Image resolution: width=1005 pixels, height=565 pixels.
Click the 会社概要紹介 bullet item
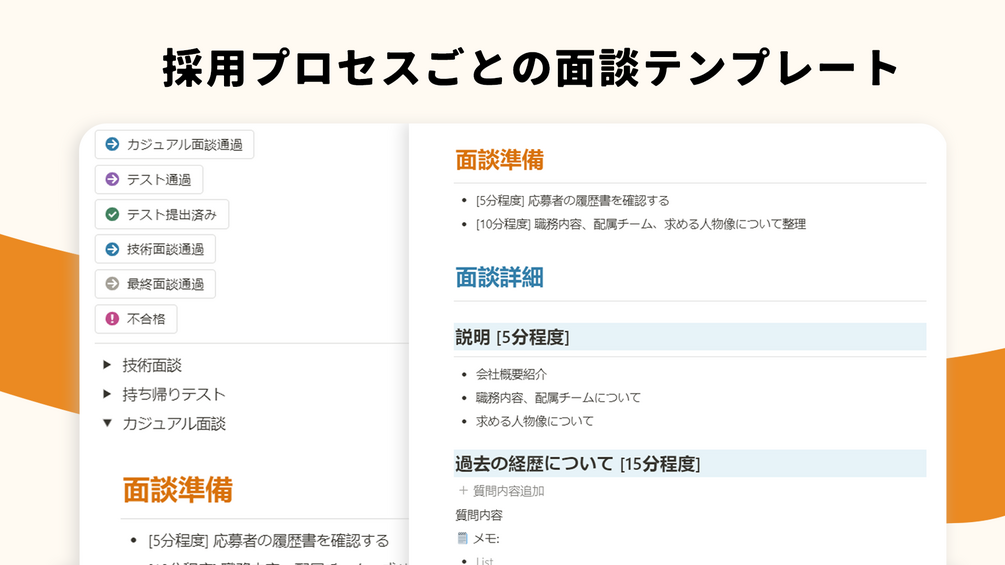point(511,374)
